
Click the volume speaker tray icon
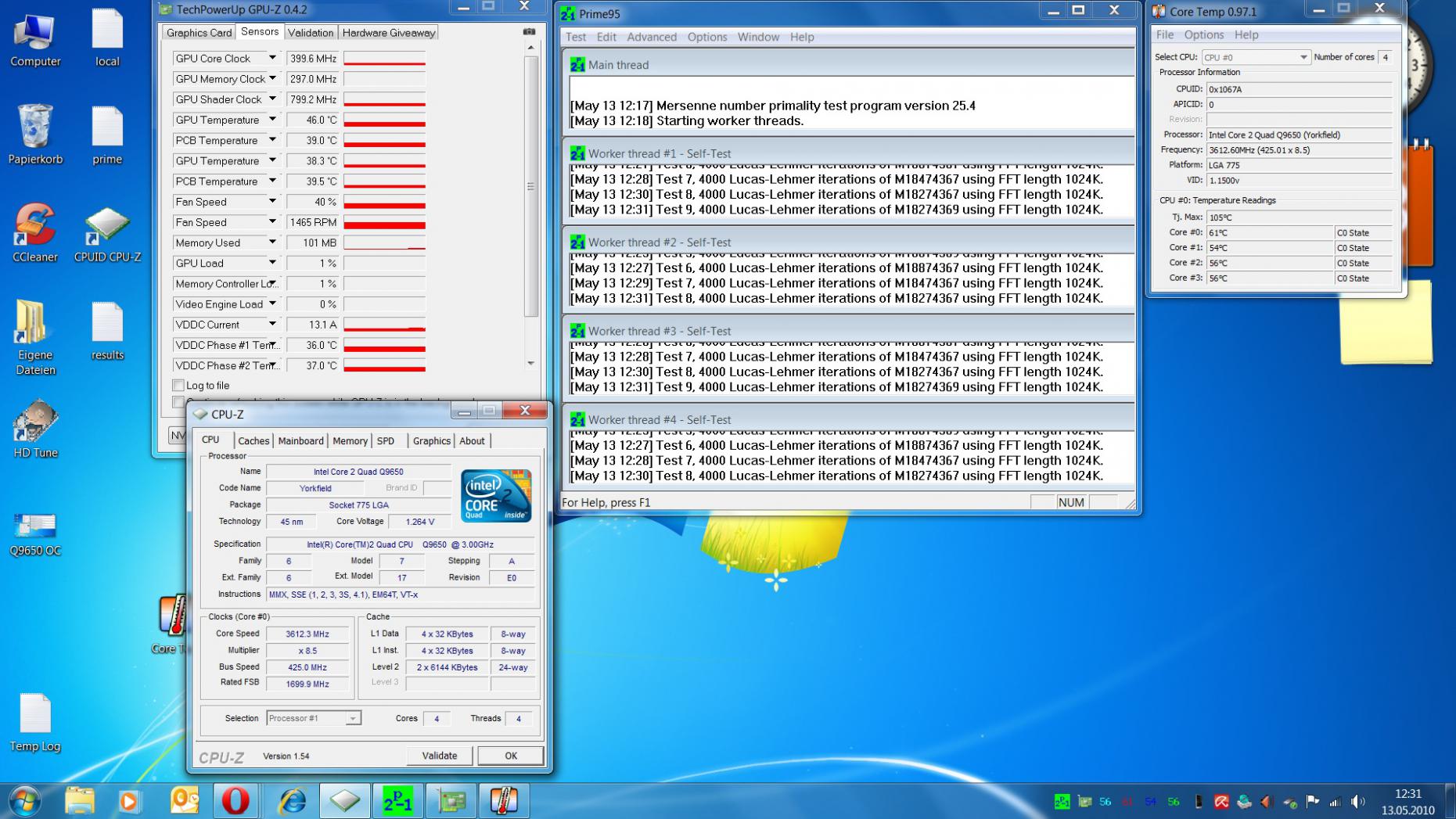[1358, 802]
